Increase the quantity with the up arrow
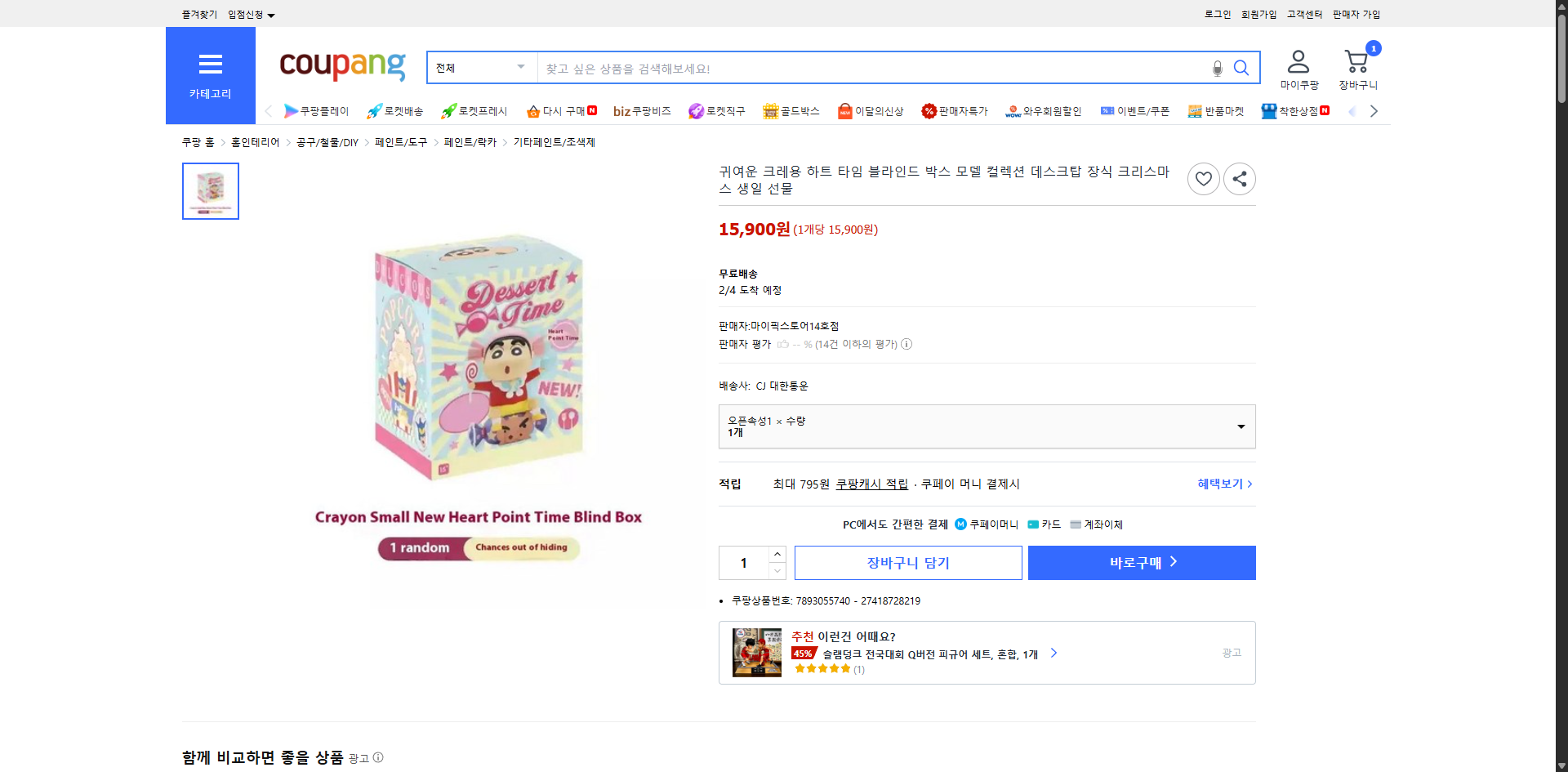Viewport: 1568px width, 772px height. coord(777,554)
